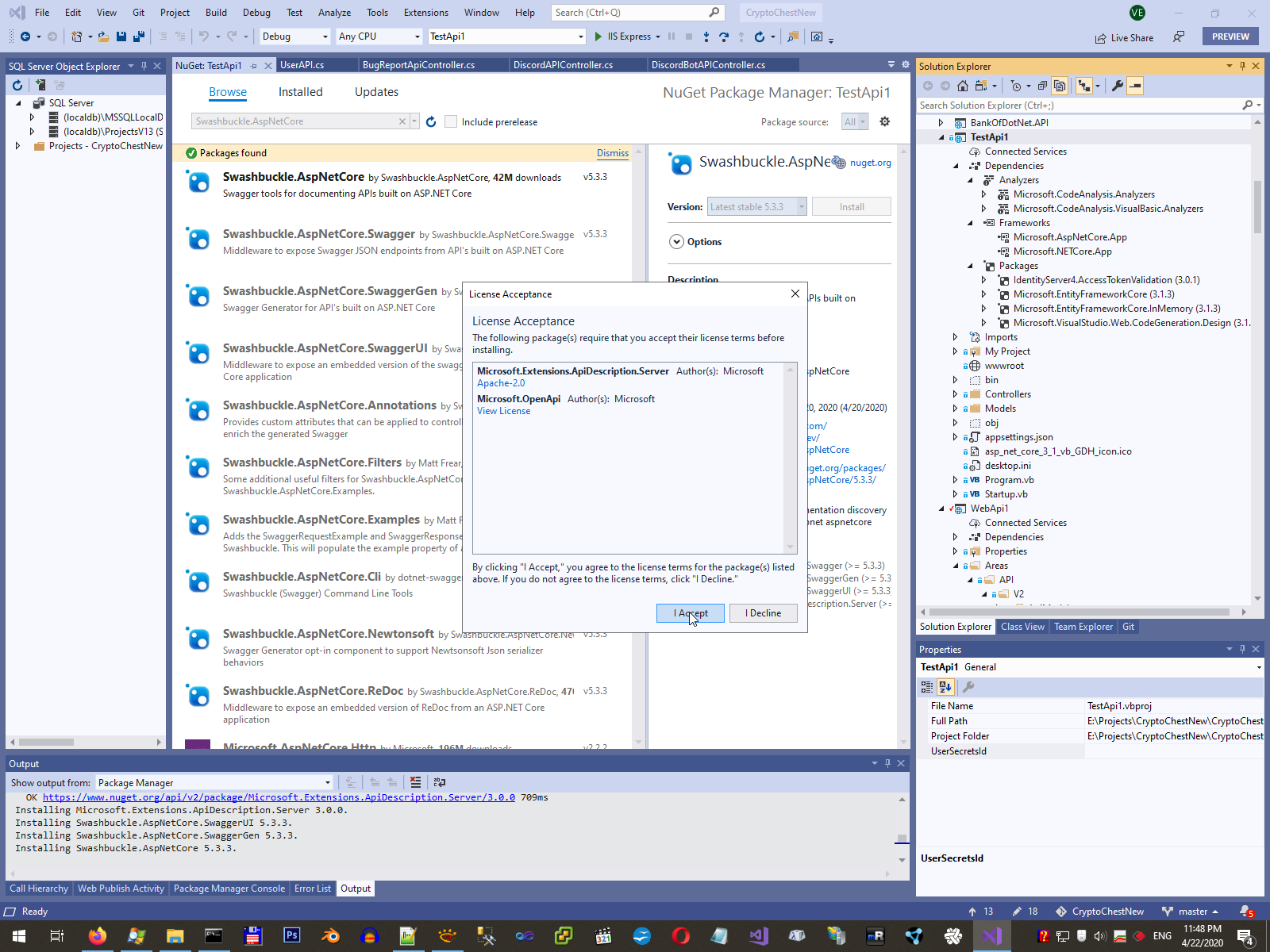Click the NuGet package search field
This screenshot has width=1270, height=952.
[x=297, y=121]
